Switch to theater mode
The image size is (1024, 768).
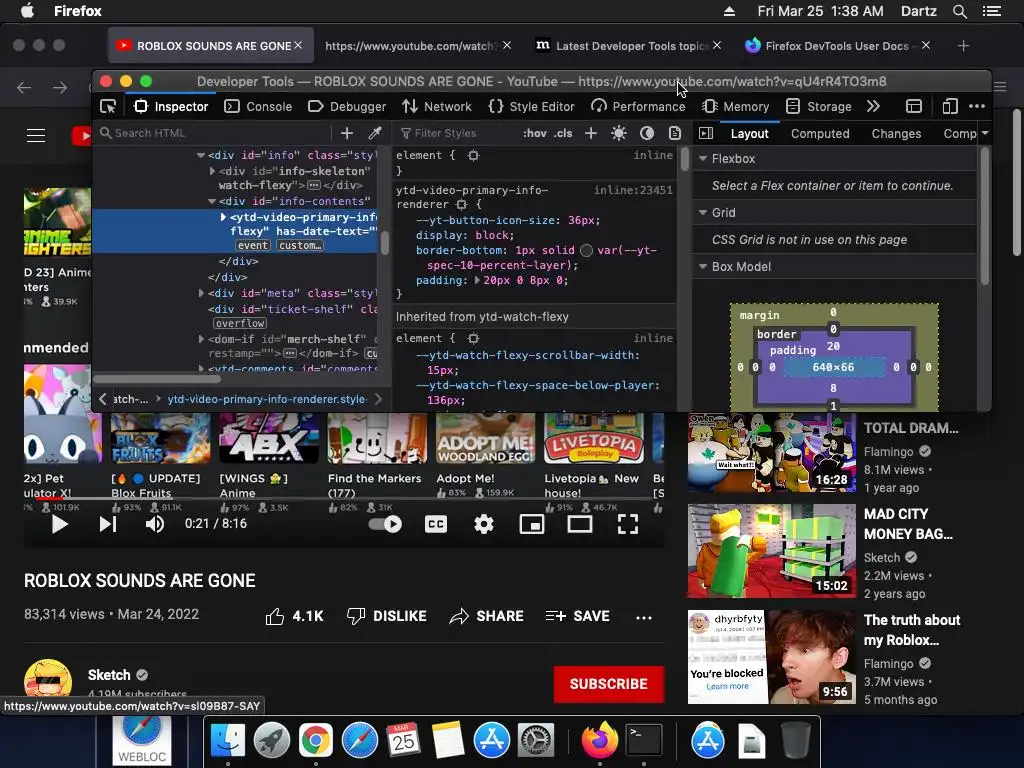point(579,524)
